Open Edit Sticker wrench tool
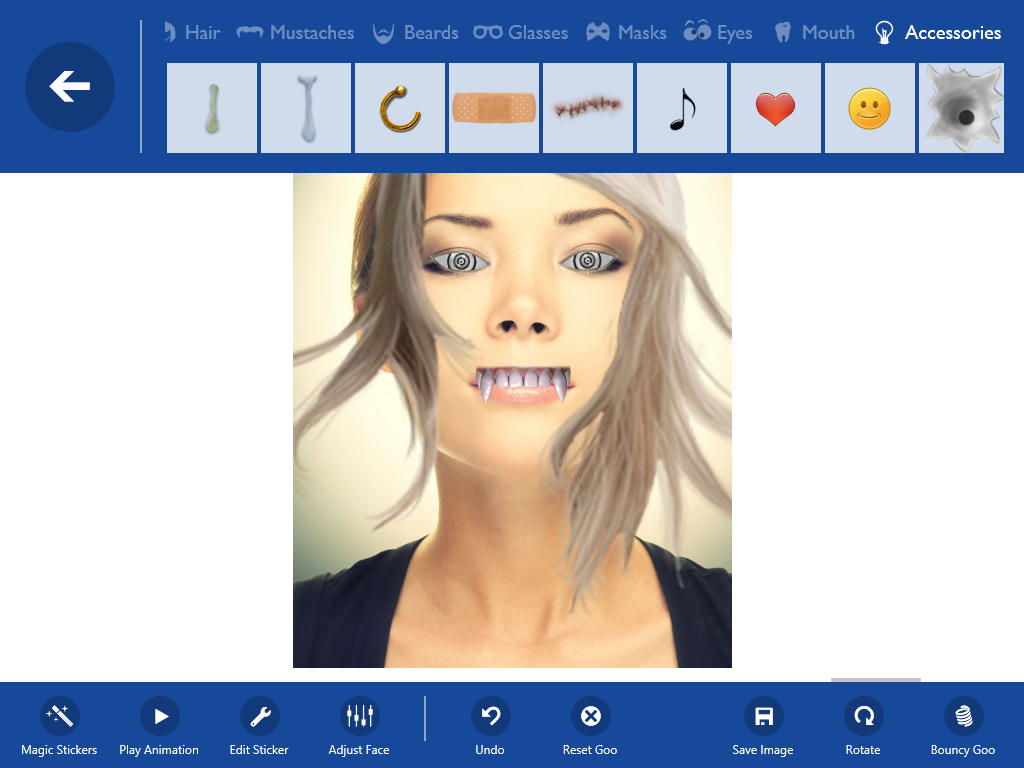1024x768 pixels. coord(259,716)
